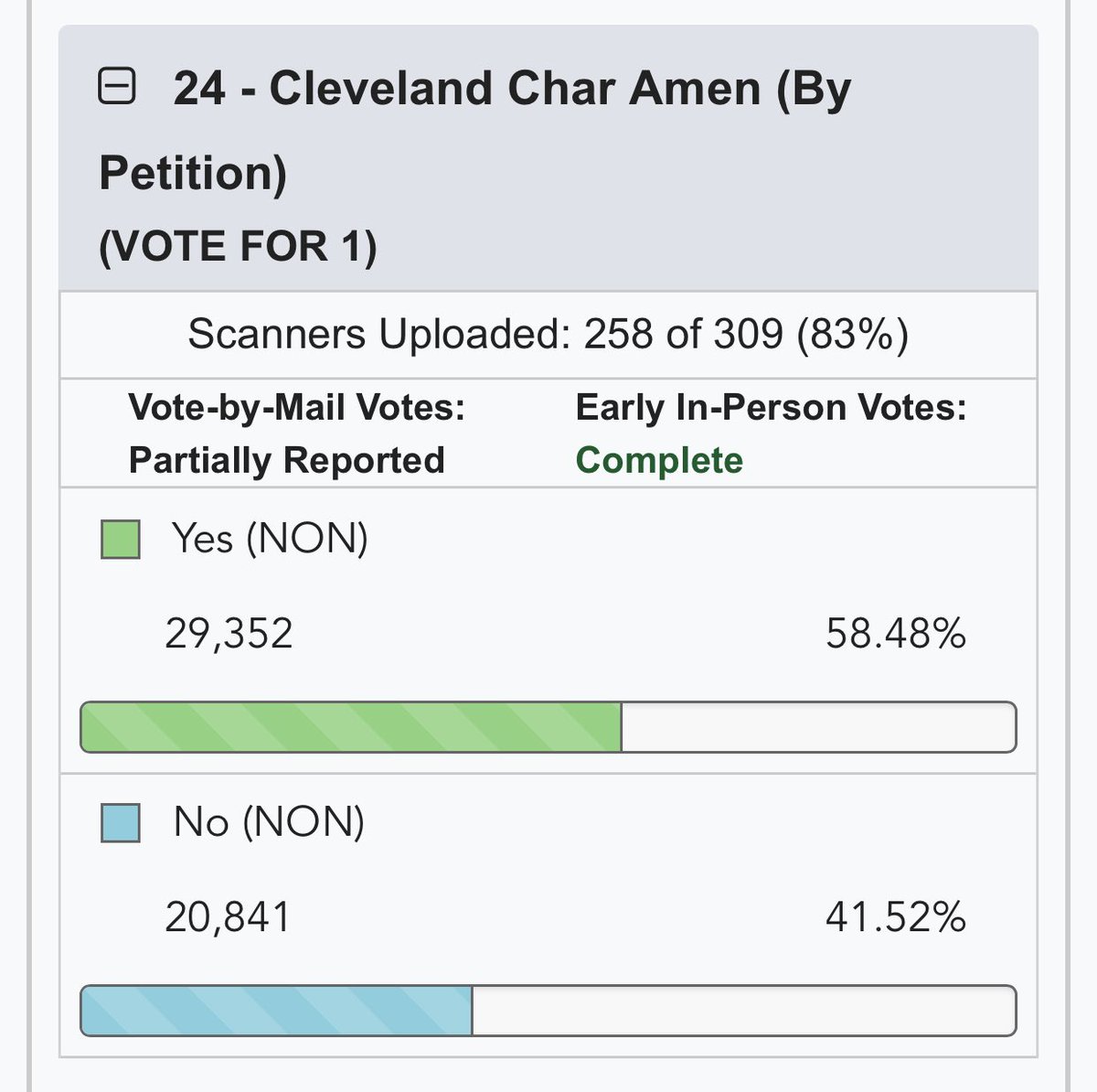Click the empty part of the No bar
The width and height of the screenshot is (1097, 1092).
coord(743,1011)
